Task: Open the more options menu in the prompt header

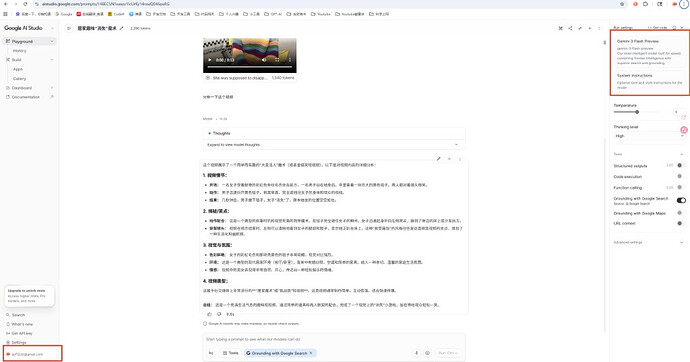Action: pos(599,28)
